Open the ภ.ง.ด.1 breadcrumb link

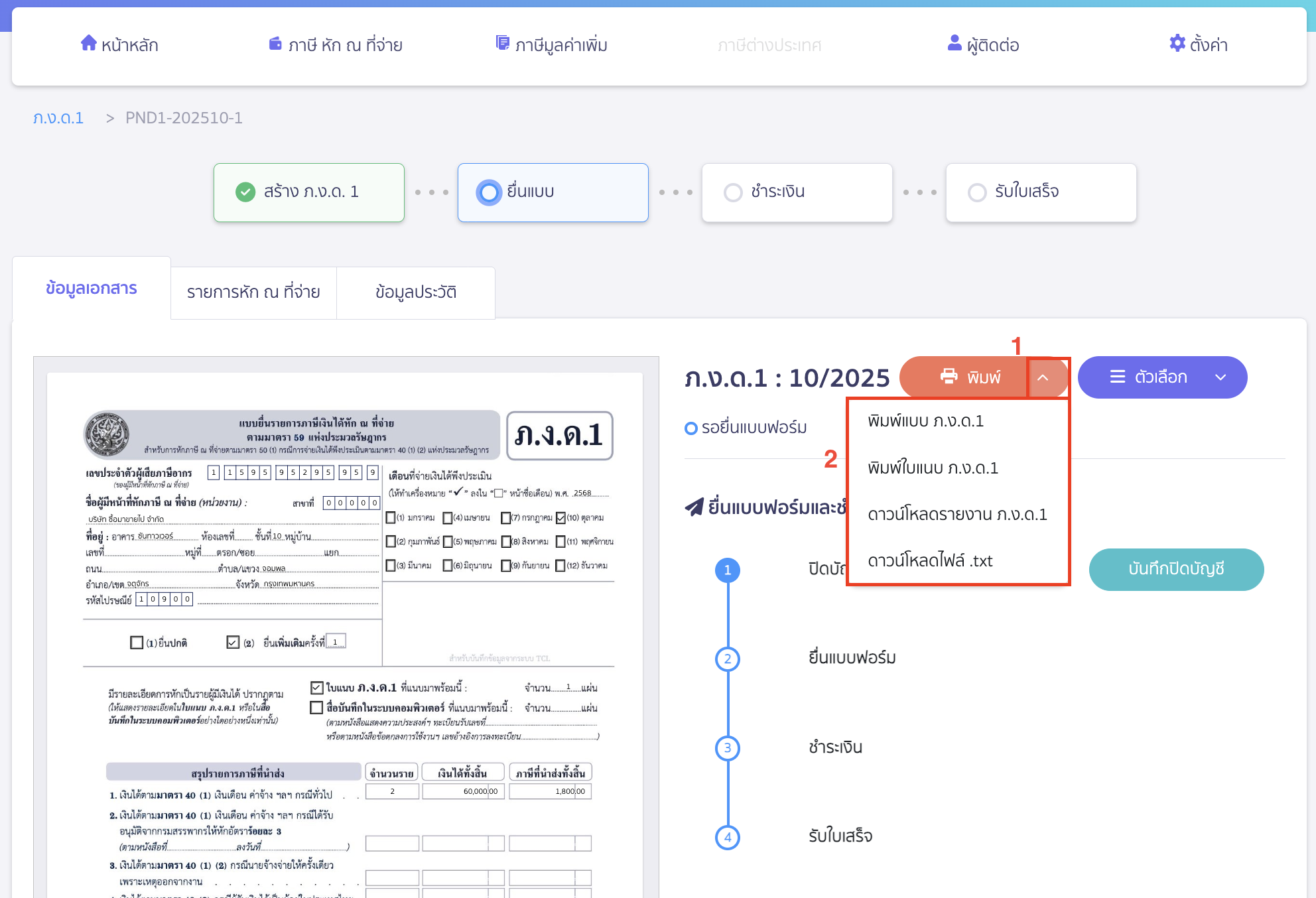click(58, 117)
